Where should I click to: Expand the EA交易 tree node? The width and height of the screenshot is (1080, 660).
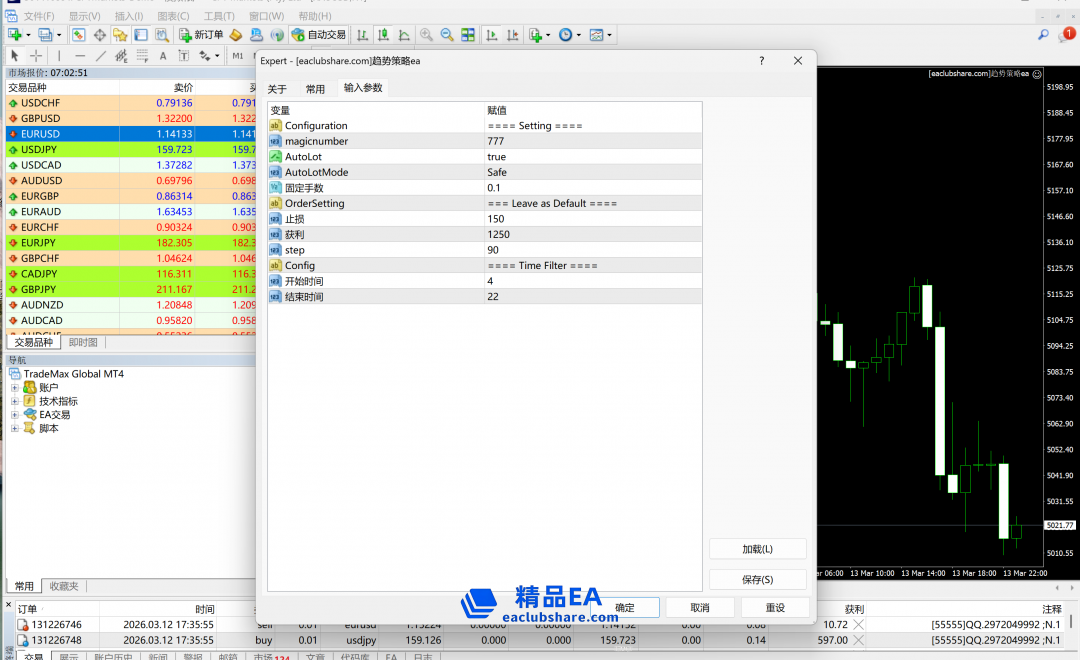click(x=15, y=415)
